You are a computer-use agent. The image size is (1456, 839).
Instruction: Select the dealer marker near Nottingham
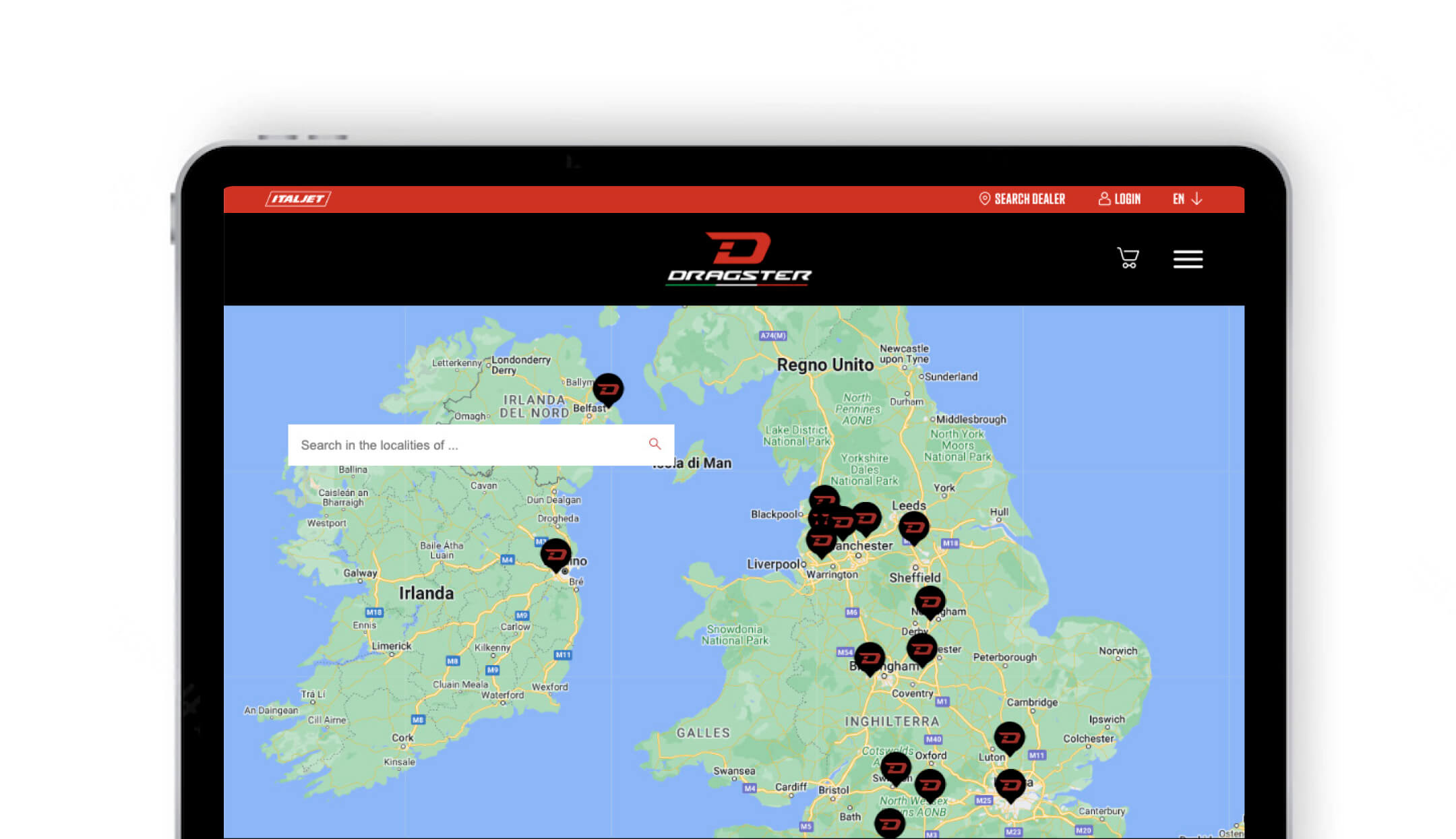tap(930, 602)
